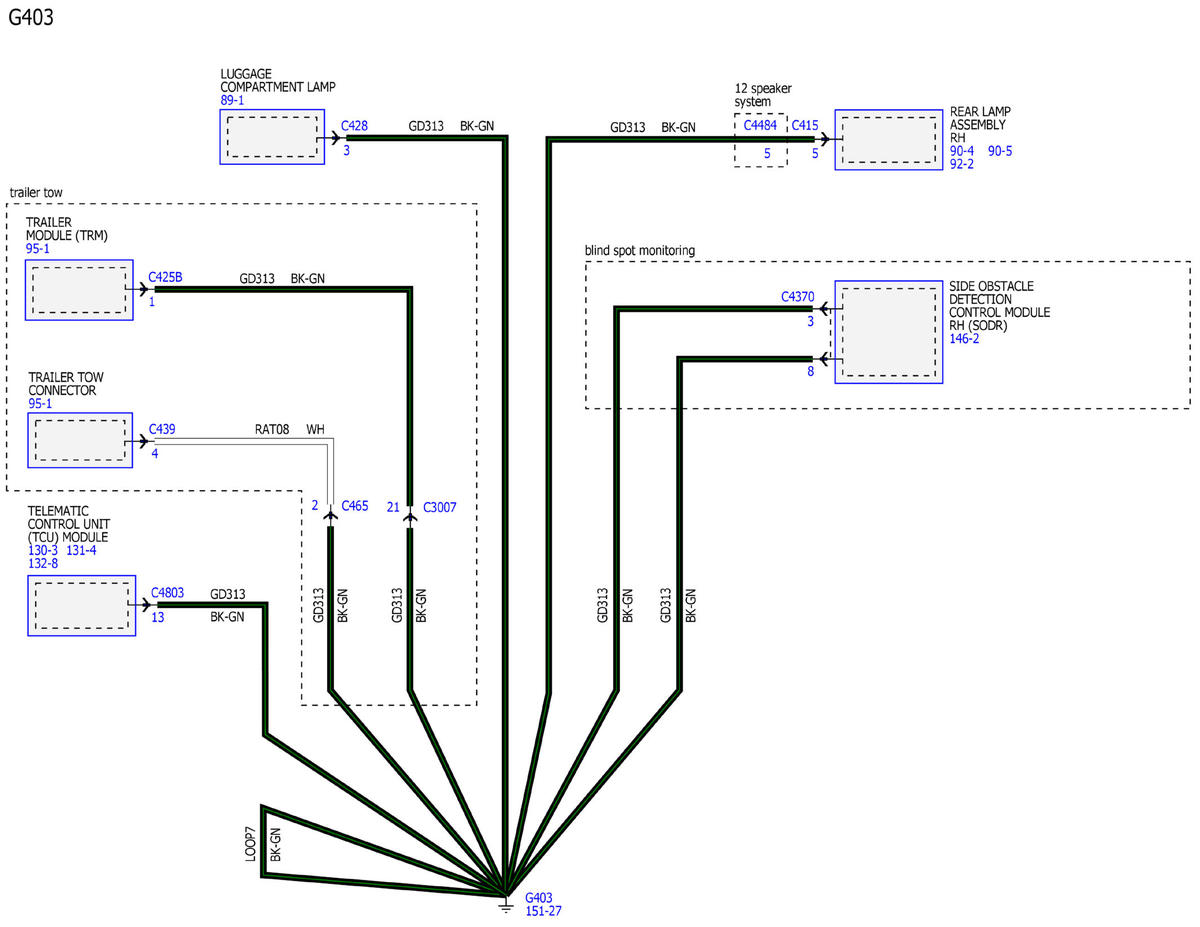Open page reference 90-5 beside Rear Lamp

1000,151
